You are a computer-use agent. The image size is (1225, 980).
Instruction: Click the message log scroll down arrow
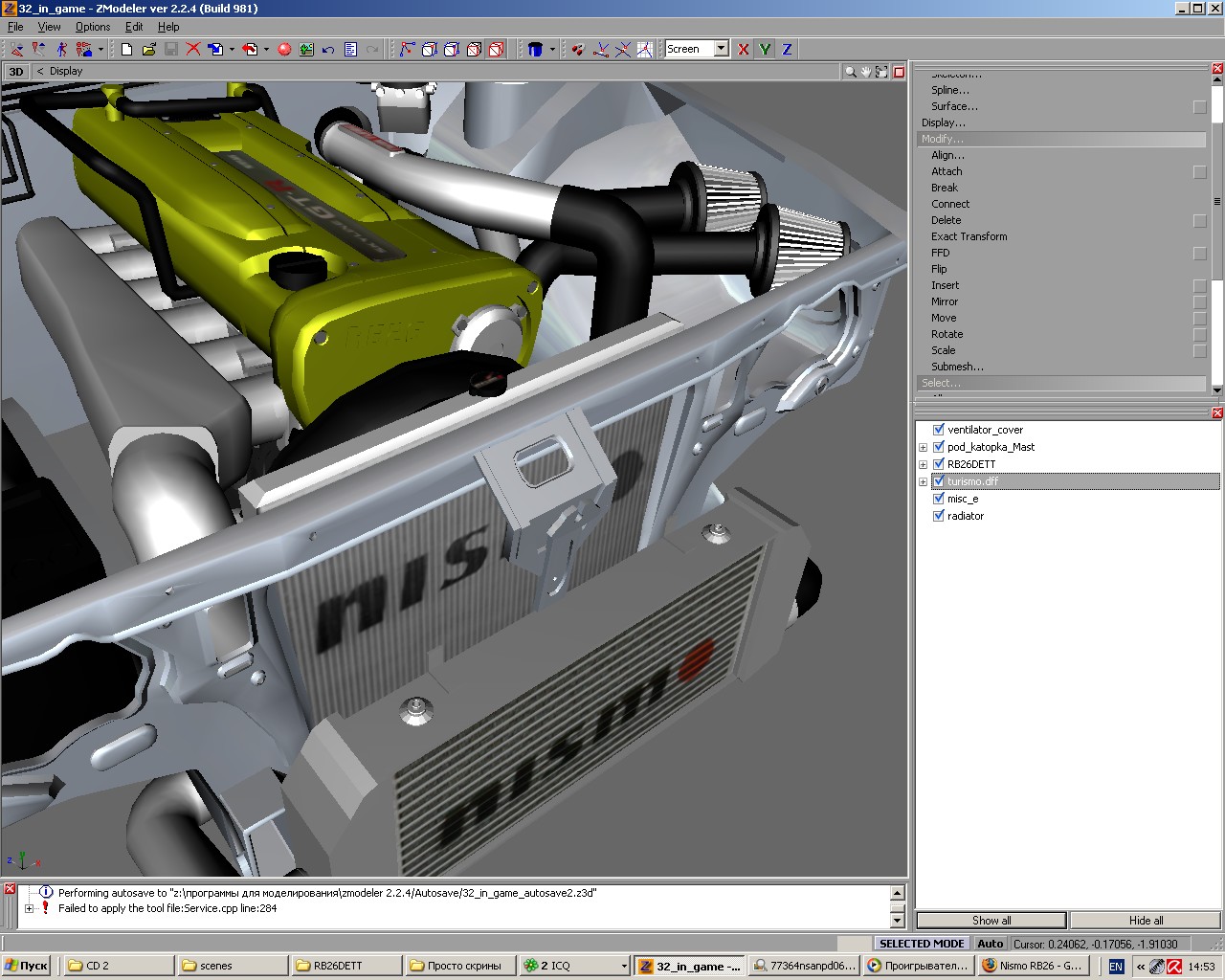click(897, 921)
